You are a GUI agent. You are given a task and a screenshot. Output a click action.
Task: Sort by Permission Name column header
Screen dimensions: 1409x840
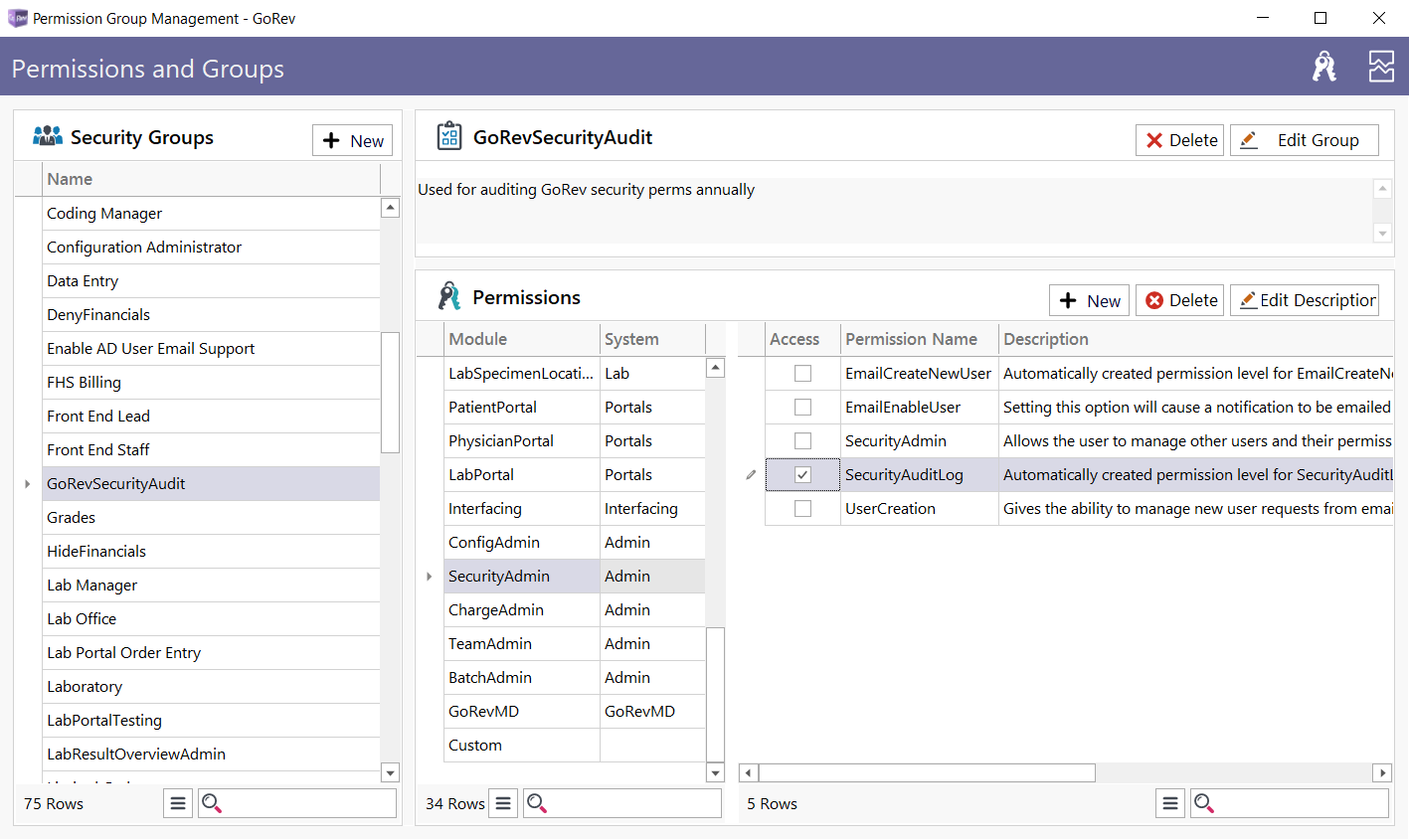pyautogui.click(x=920, y=339)
